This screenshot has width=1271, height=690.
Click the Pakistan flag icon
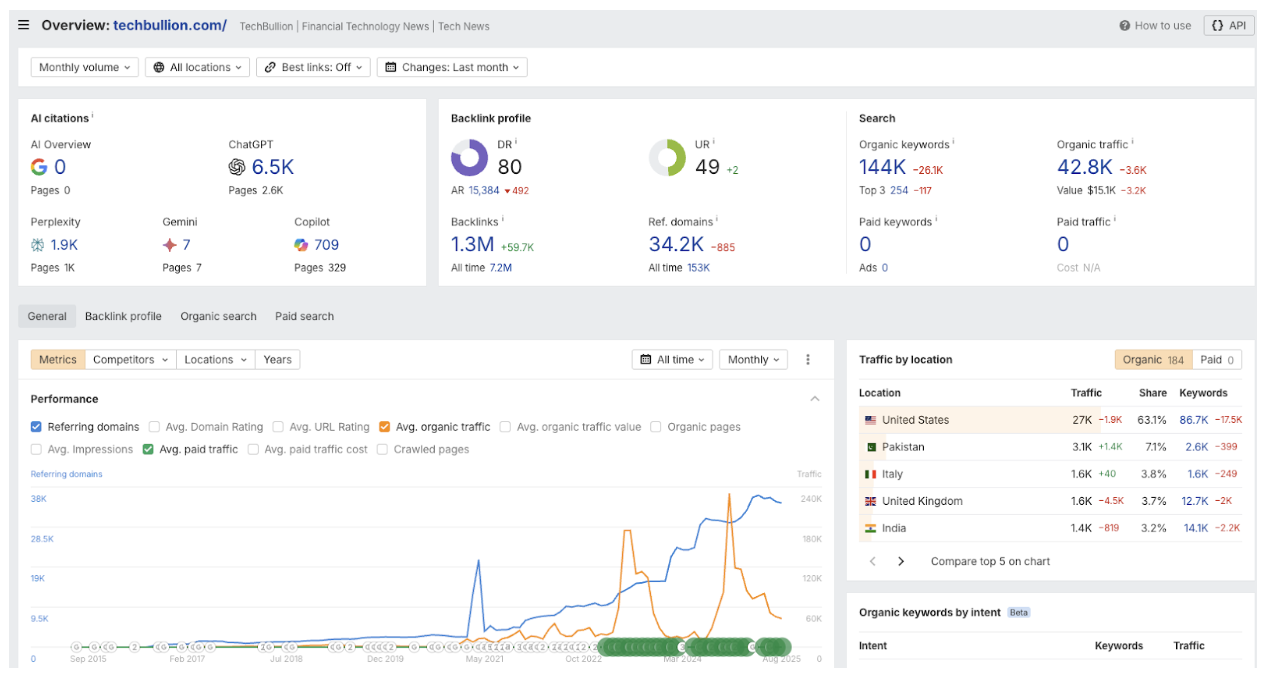click(x=870, y=447)
